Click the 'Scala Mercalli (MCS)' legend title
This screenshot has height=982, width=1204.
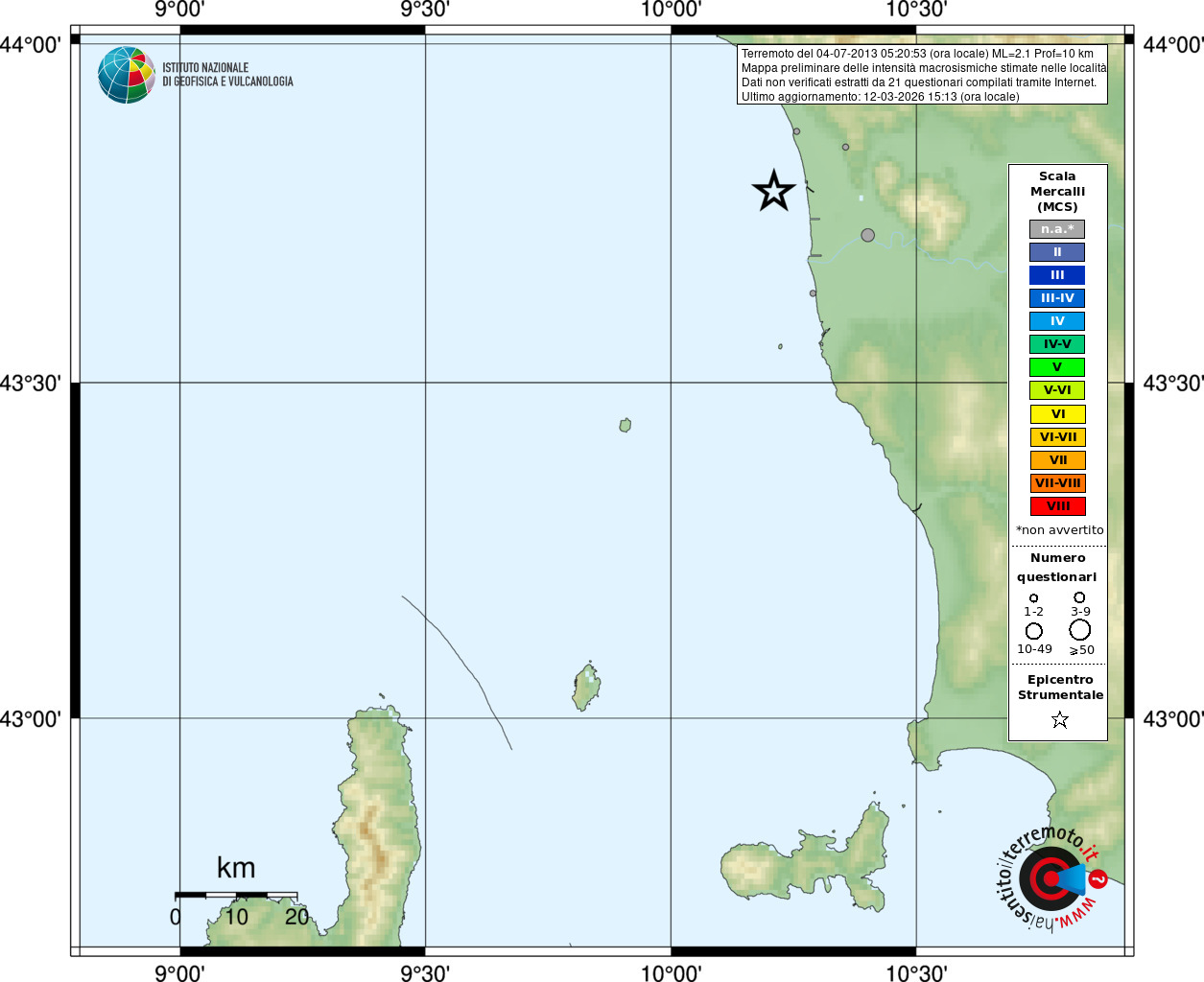pyautogui.click(x=1057, y=192)
